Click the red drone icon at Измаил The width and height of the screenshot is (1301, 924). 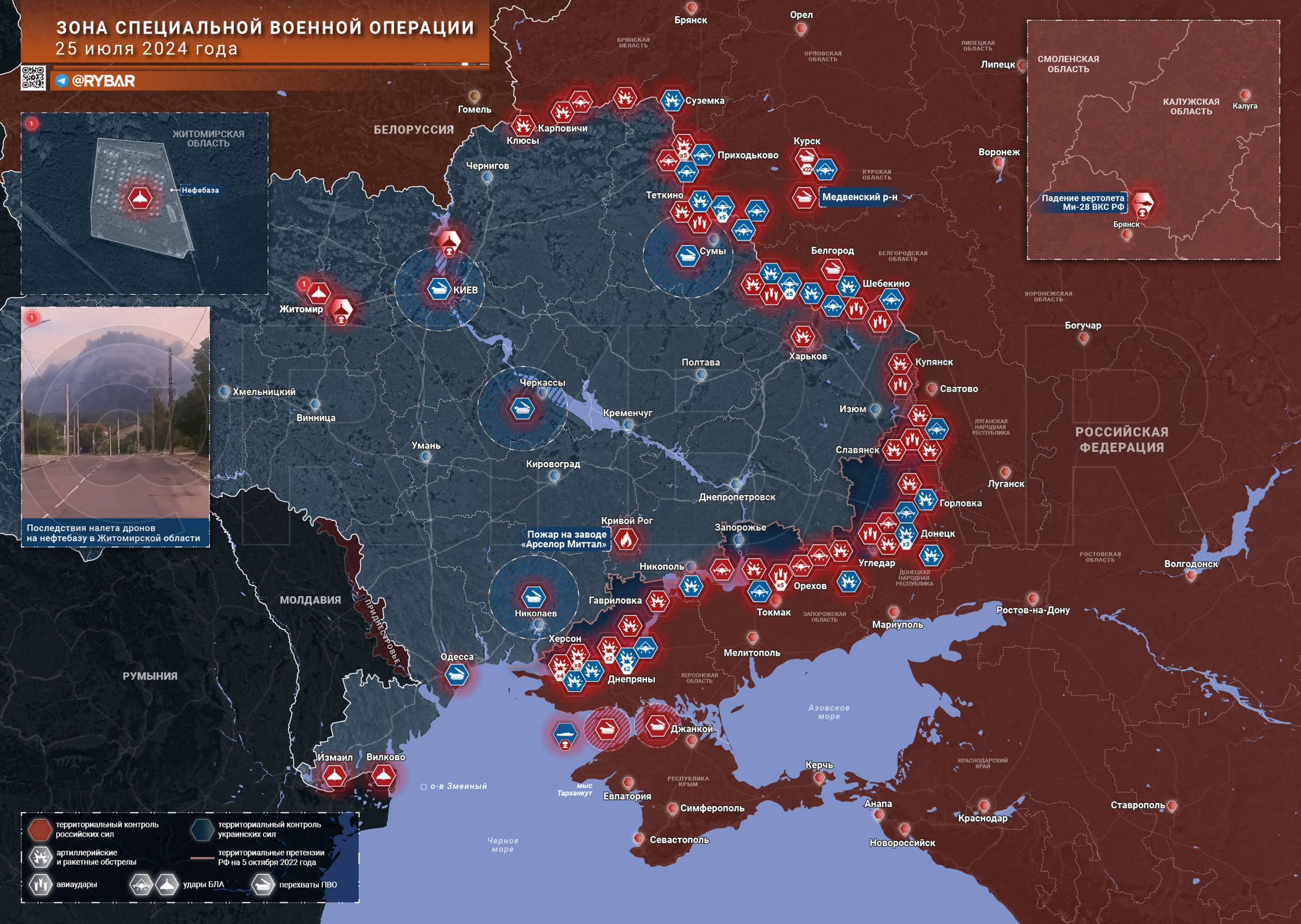click(x=334, y=776)
